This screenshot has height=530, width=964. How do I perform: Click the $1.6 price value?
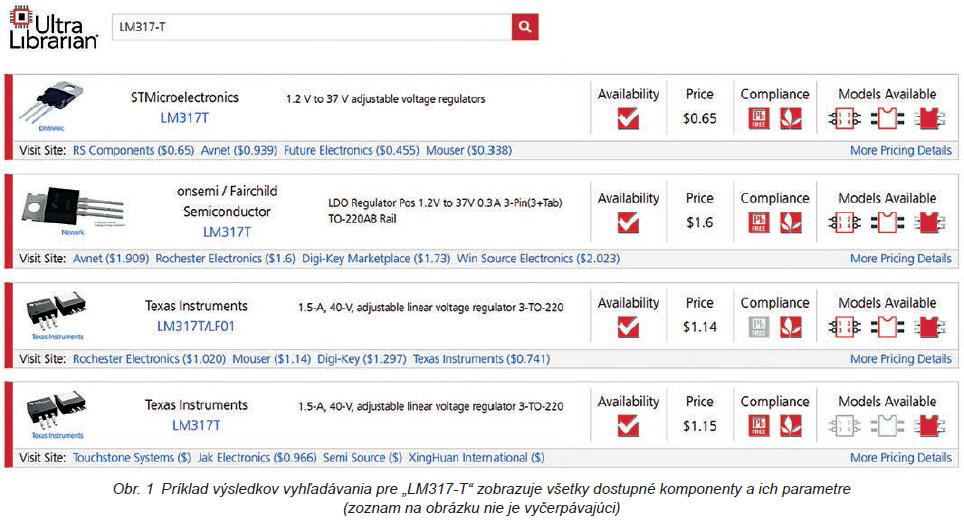[700, 223]
